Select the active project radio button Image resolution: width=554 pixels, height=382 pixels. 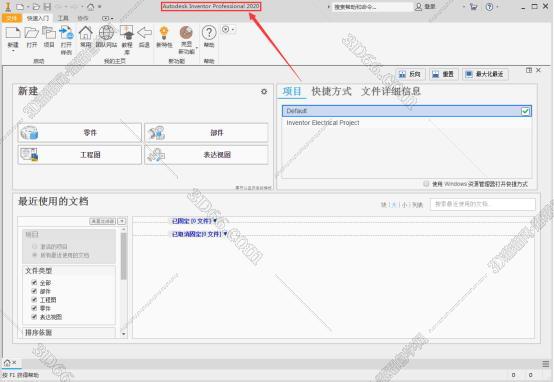35,246
